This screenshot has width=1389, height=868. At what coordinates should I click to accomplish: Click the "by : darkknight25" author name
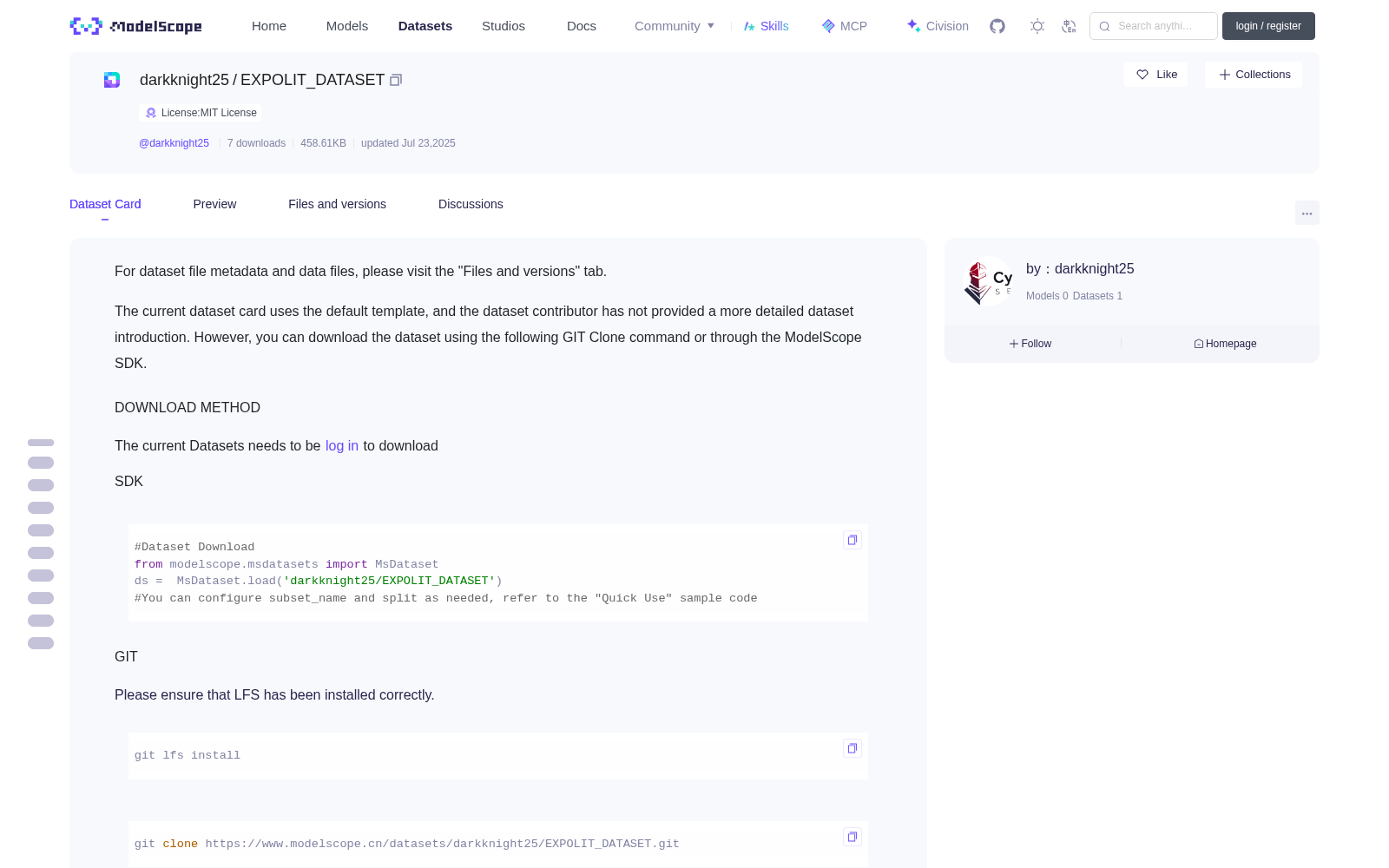click(1080, 269)
